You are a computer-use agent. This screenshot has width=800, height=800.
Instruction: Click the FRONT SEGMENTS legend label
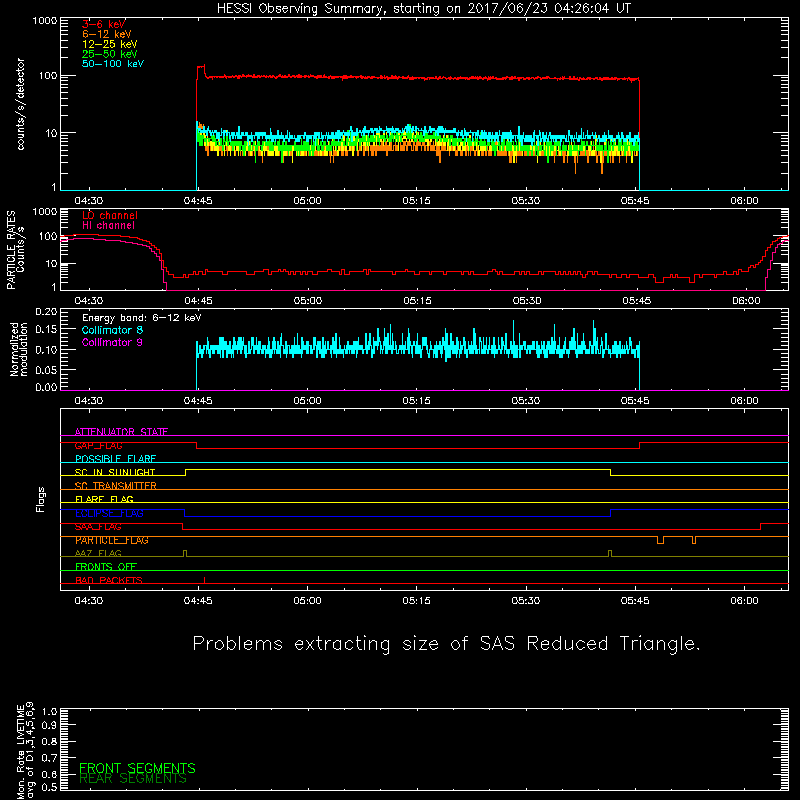(137, 768)
